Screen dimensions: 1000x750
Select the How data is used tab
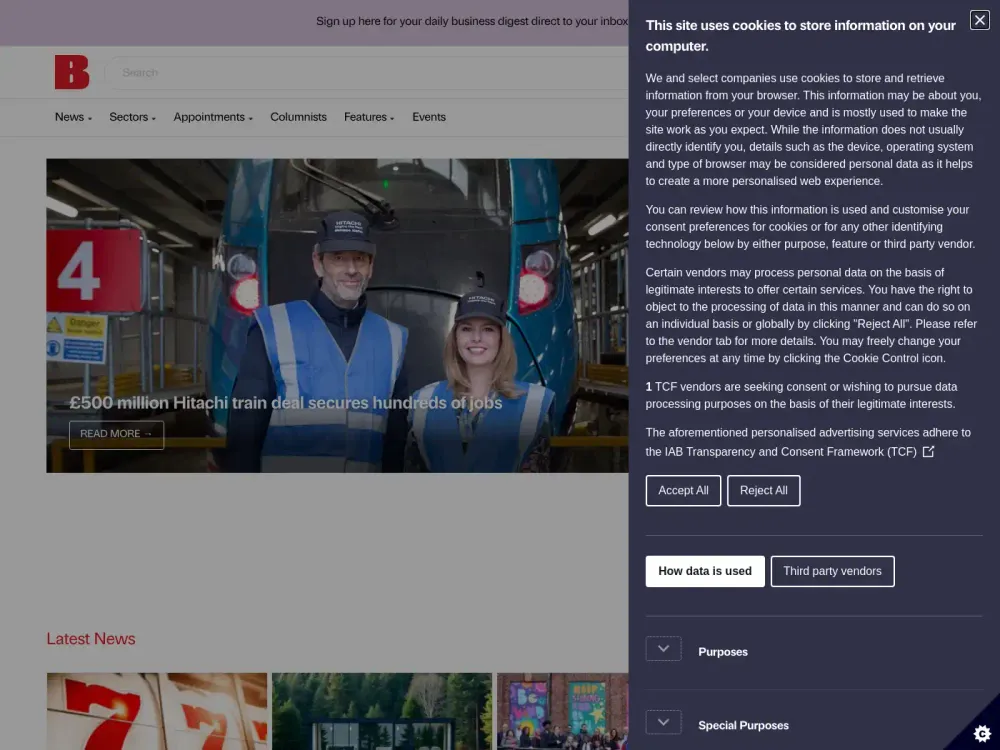pos(705,571)
